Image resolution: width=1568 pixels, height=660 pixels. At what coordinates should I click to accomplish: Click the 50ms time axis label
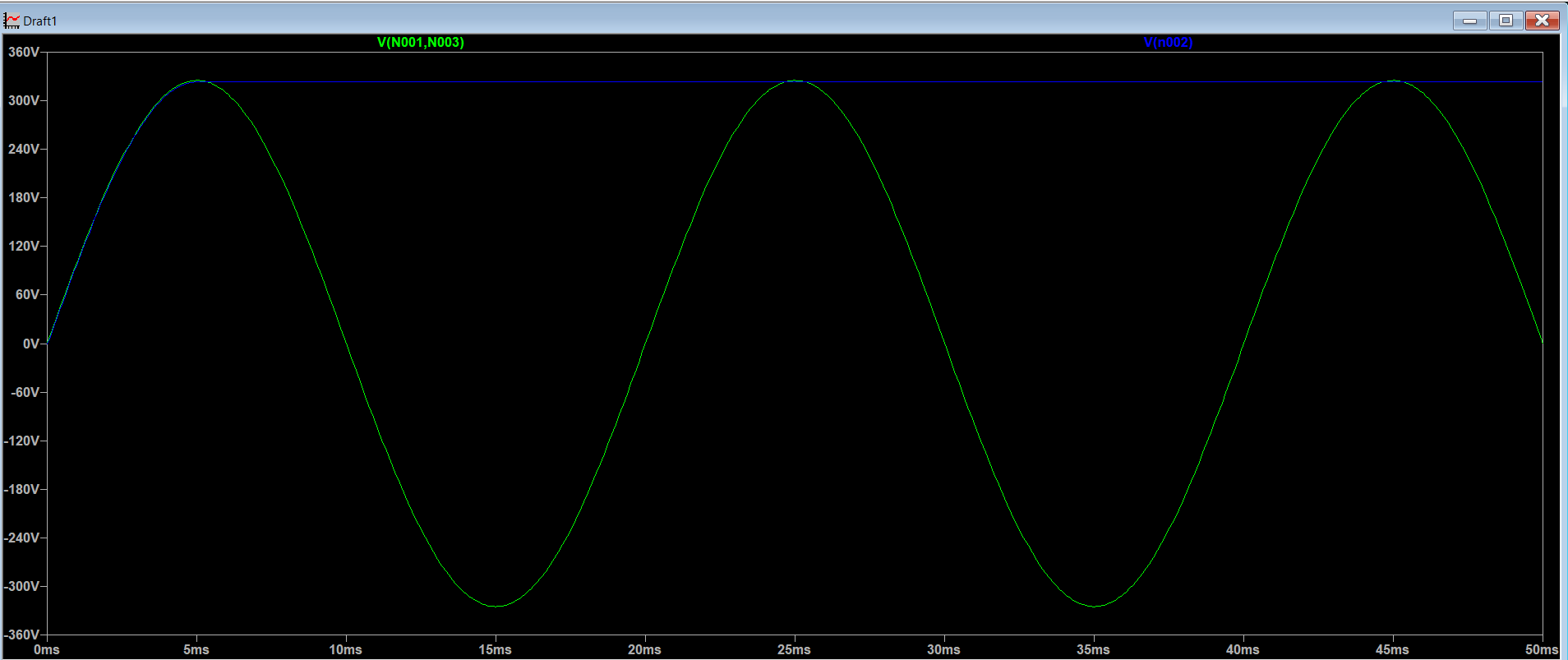[1542, 649]
